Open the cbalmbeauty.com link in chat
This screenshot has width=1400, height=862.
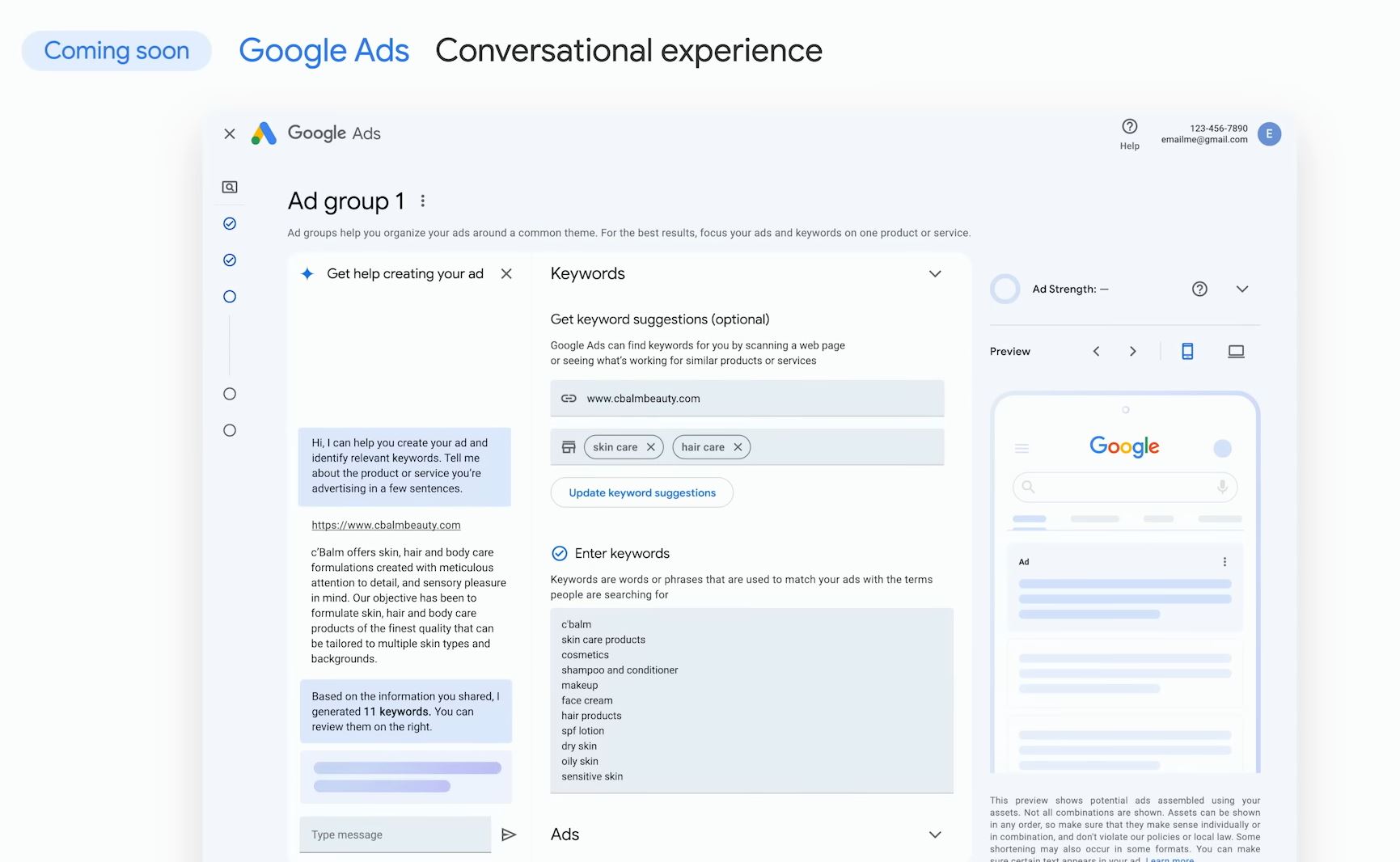point(386,525)
